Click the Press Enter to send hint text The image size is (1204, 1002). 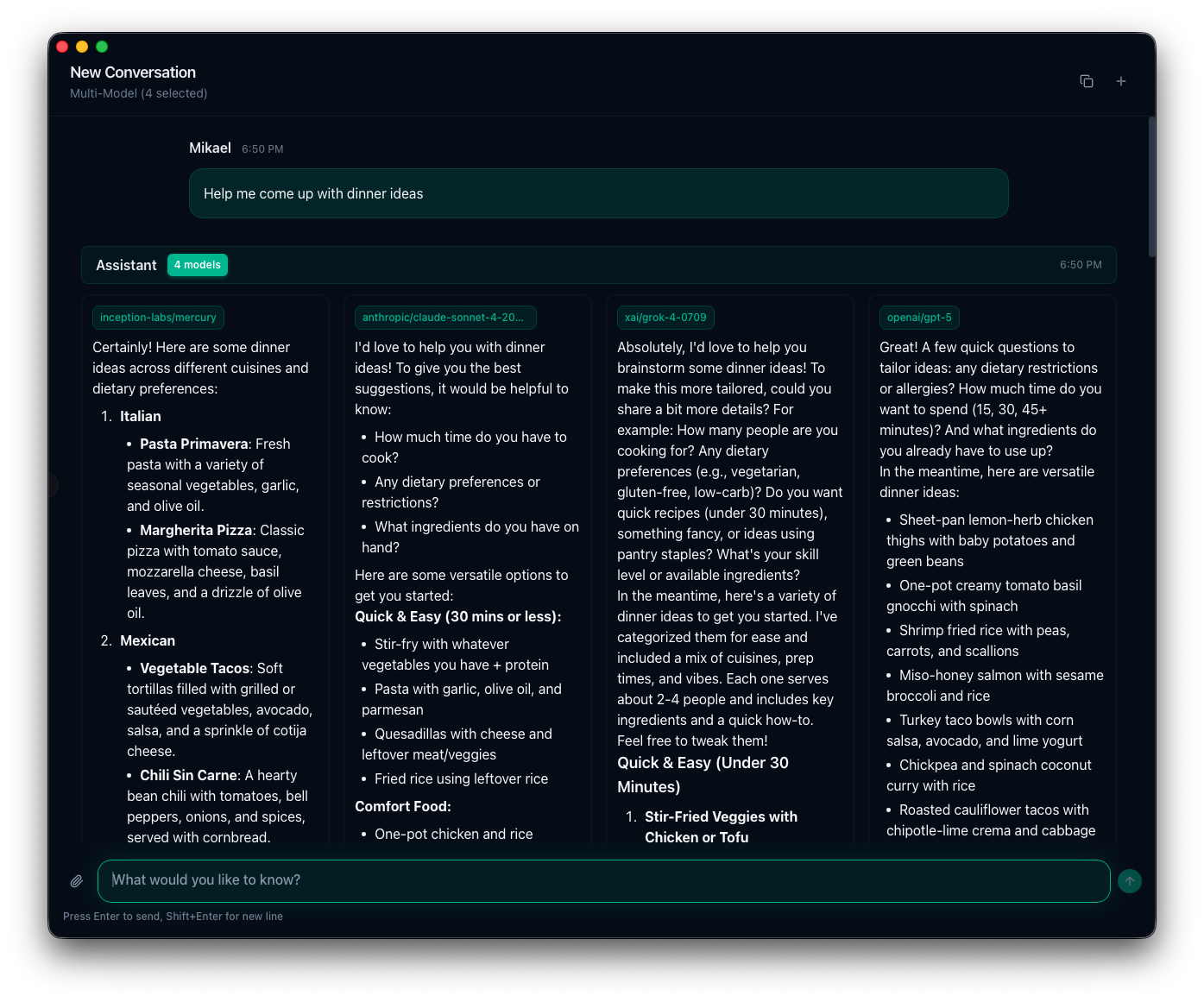pyautogui.click(x=172, y=916)
